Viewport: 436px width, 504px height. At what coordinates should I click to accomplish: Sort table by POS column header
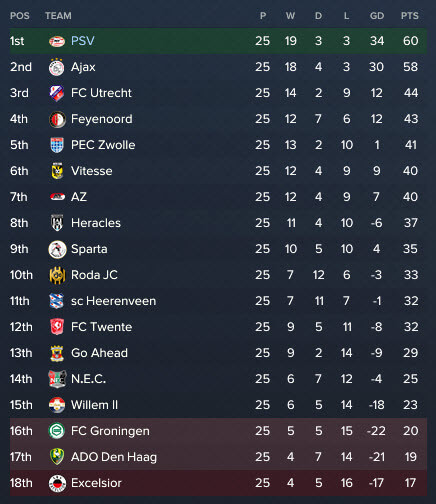pos(20,16)
